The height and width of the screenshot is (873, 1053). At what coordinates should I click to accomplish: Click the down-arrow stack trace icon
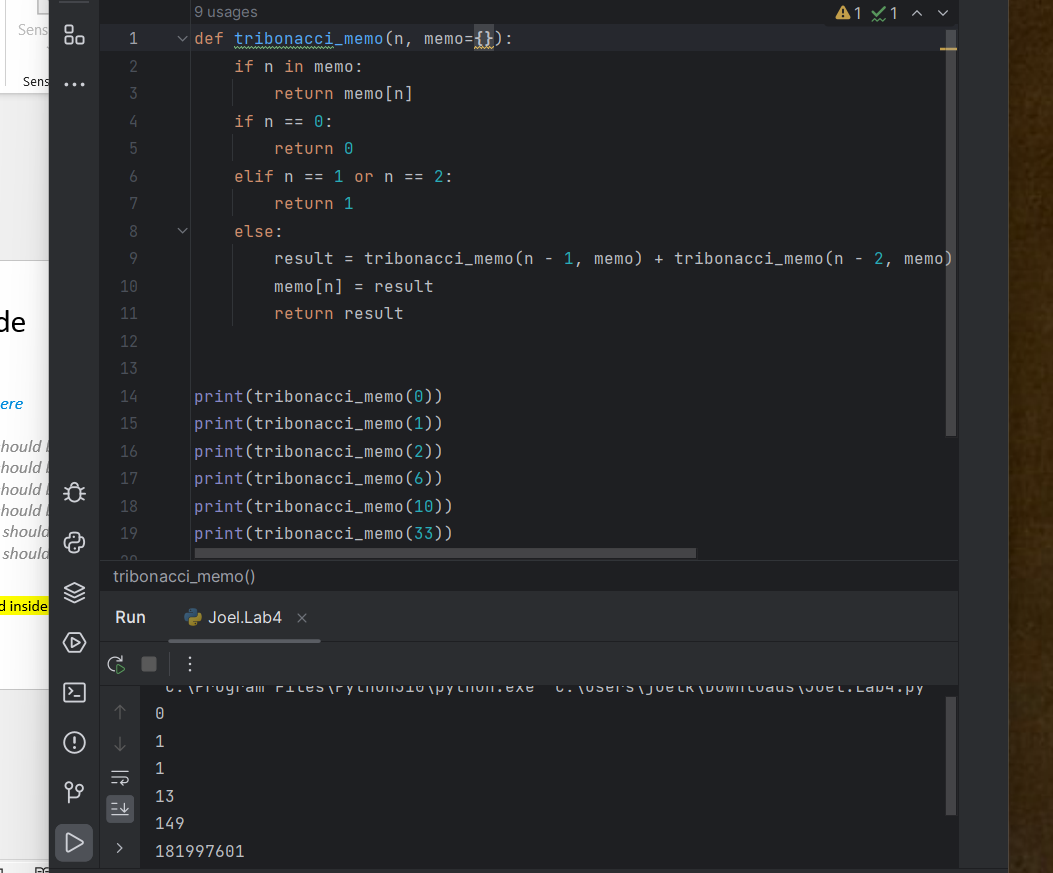[x=120, y=744]
